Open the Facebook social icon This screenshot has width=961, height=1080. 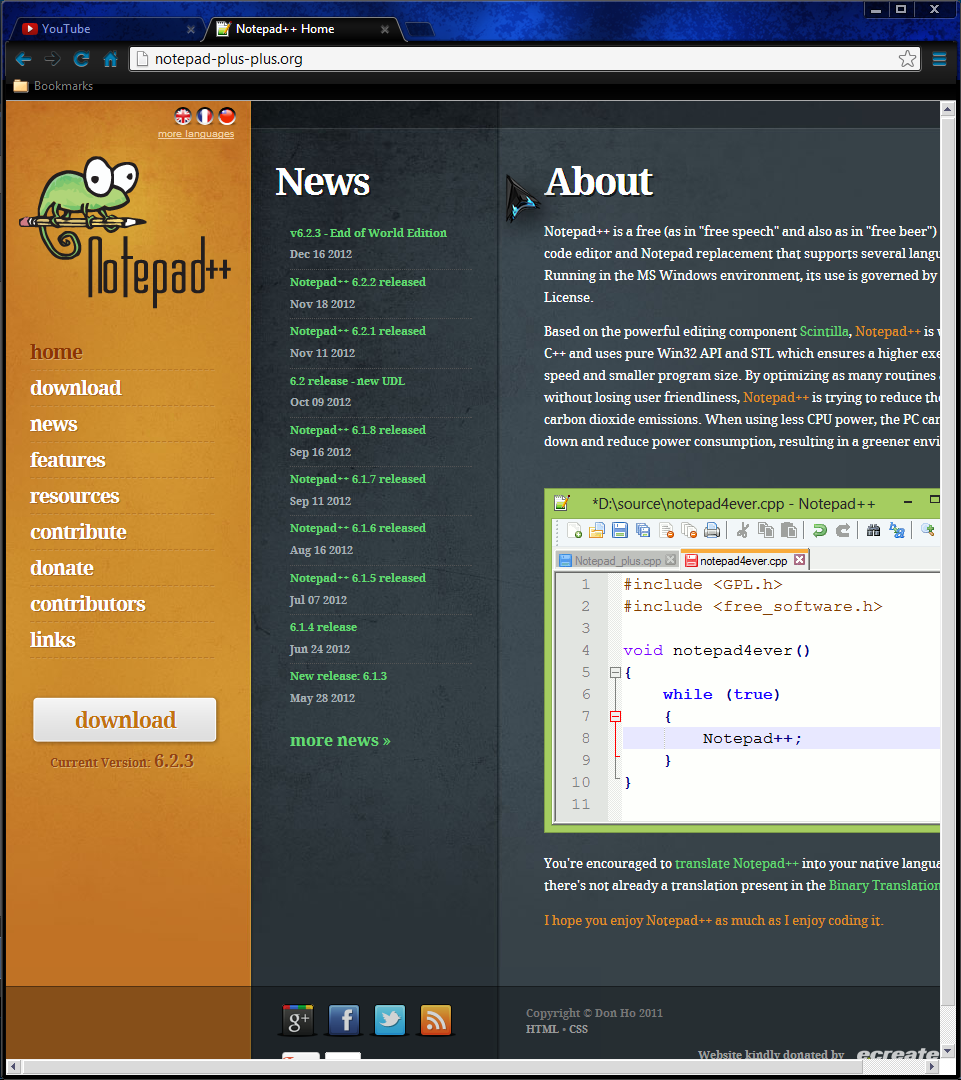(344, 1020)
